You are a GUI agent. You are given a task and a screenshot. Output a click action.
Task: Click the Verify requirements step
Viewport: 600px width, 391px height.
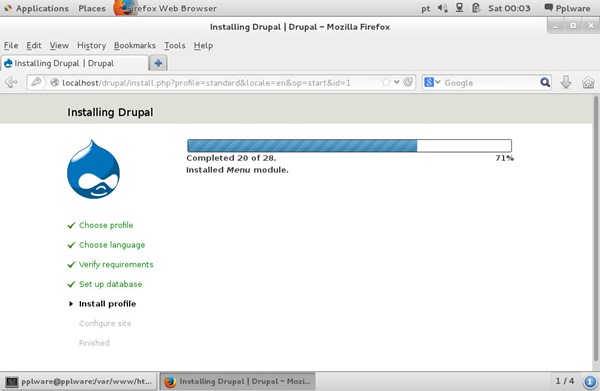(116, 264)
